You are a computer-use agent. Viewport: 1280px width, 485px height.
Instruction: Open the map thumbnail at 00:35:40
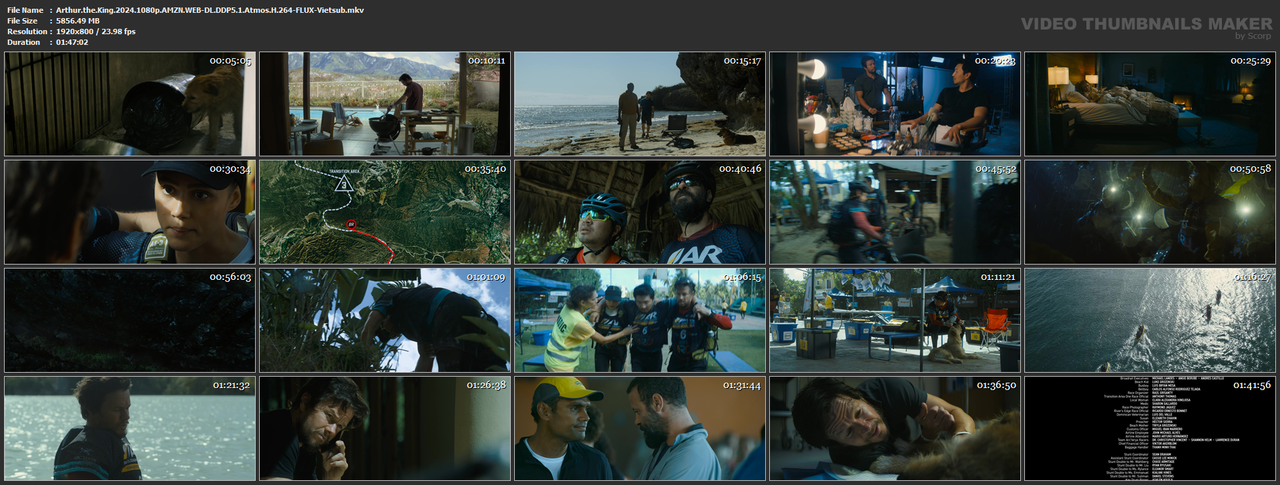[x=384, y=212]
